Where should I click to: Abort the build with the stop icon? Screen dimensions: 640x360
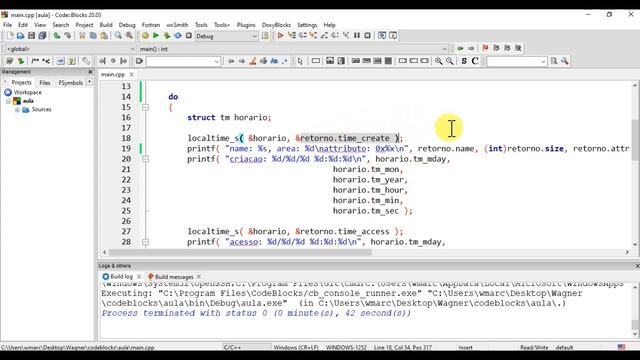pos(189,36)
